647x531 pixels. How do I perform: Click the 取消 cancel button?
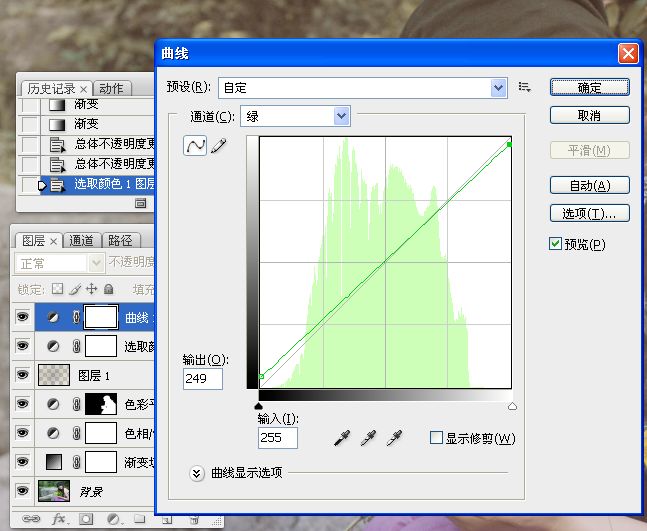(x=590, y=115)
